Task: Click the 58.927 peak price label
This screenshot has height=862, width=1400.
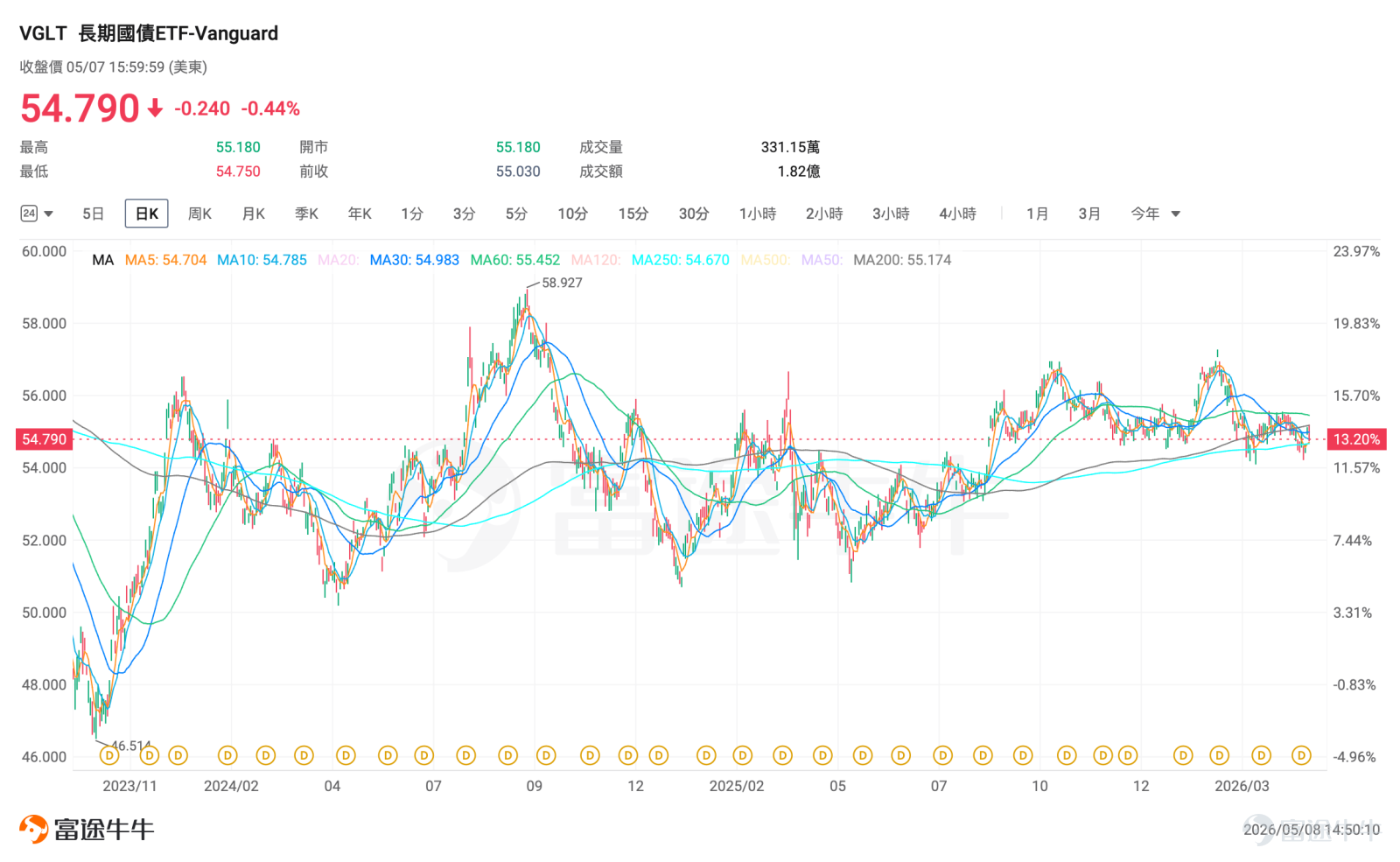Action: tap(562, 283)
